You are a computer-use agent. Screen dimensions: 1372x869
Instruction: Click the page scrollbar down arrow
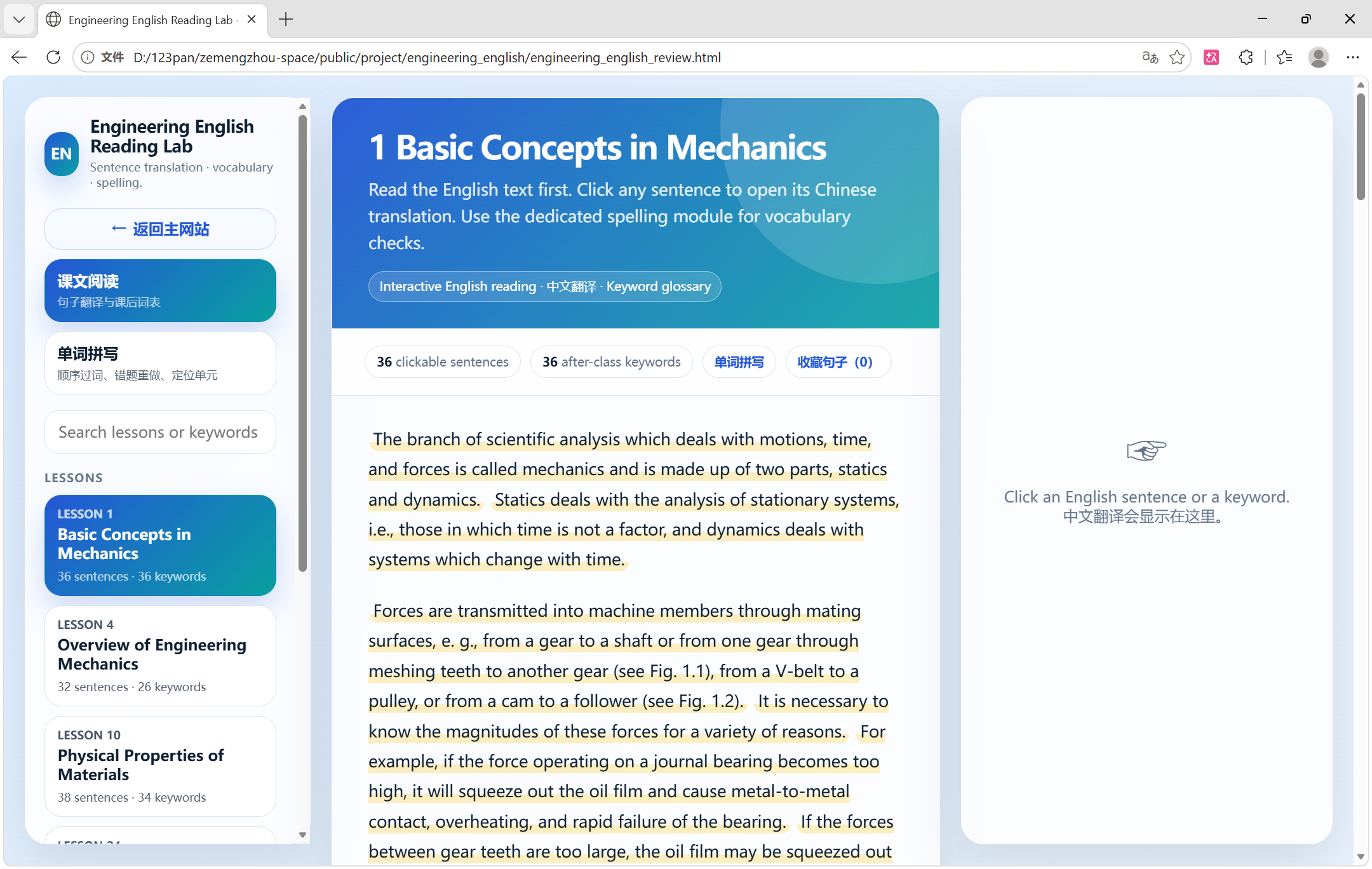coord(1361,856)
